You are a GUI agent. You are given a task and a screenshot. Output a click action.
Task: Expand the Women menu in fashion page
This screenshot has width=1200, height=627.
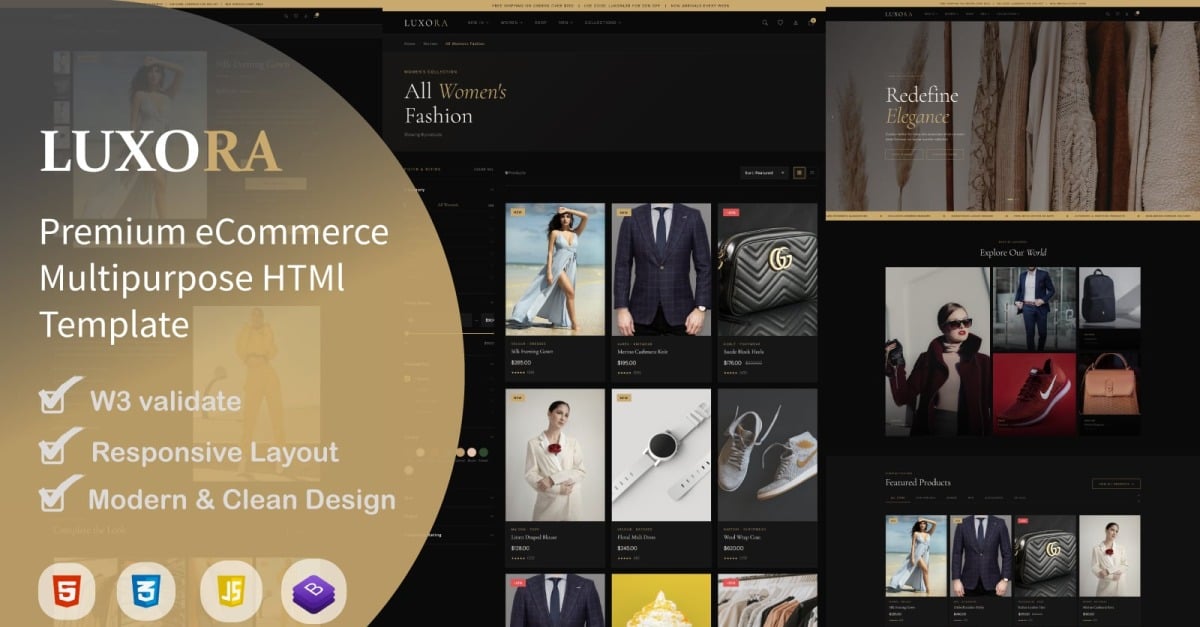tap(510, 22)
